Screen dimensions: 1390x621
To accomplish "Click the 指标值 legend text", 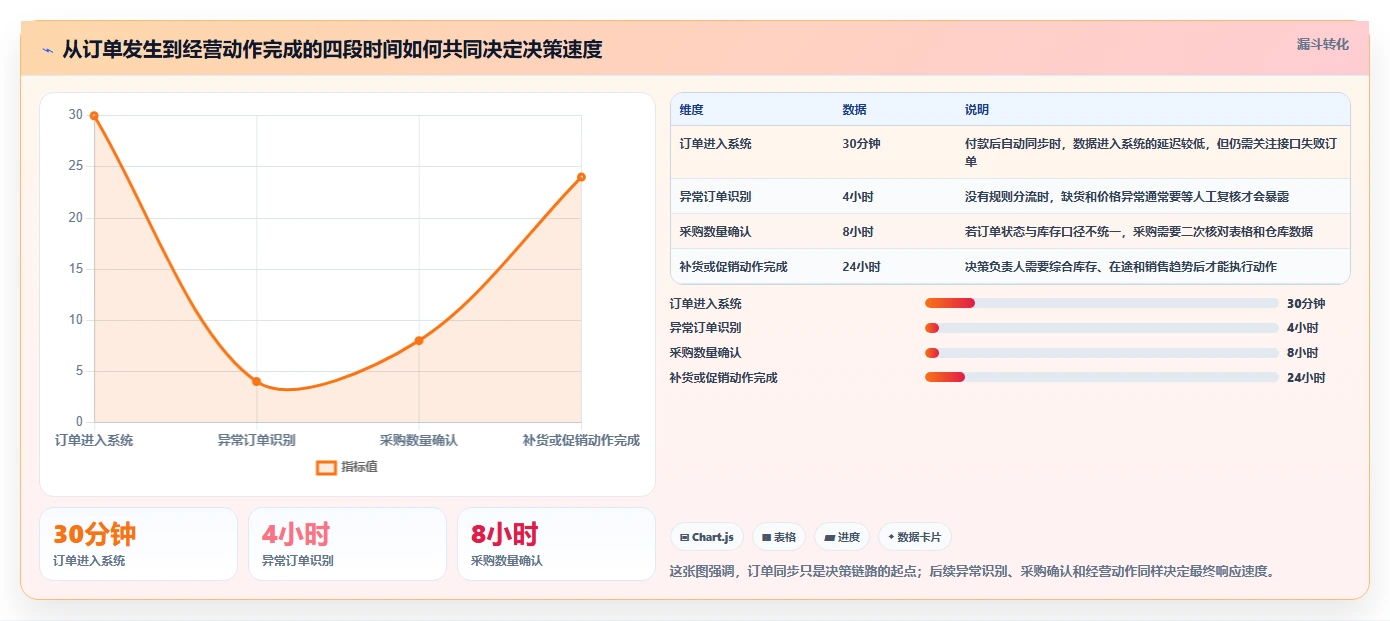I will tap(360, 467).
